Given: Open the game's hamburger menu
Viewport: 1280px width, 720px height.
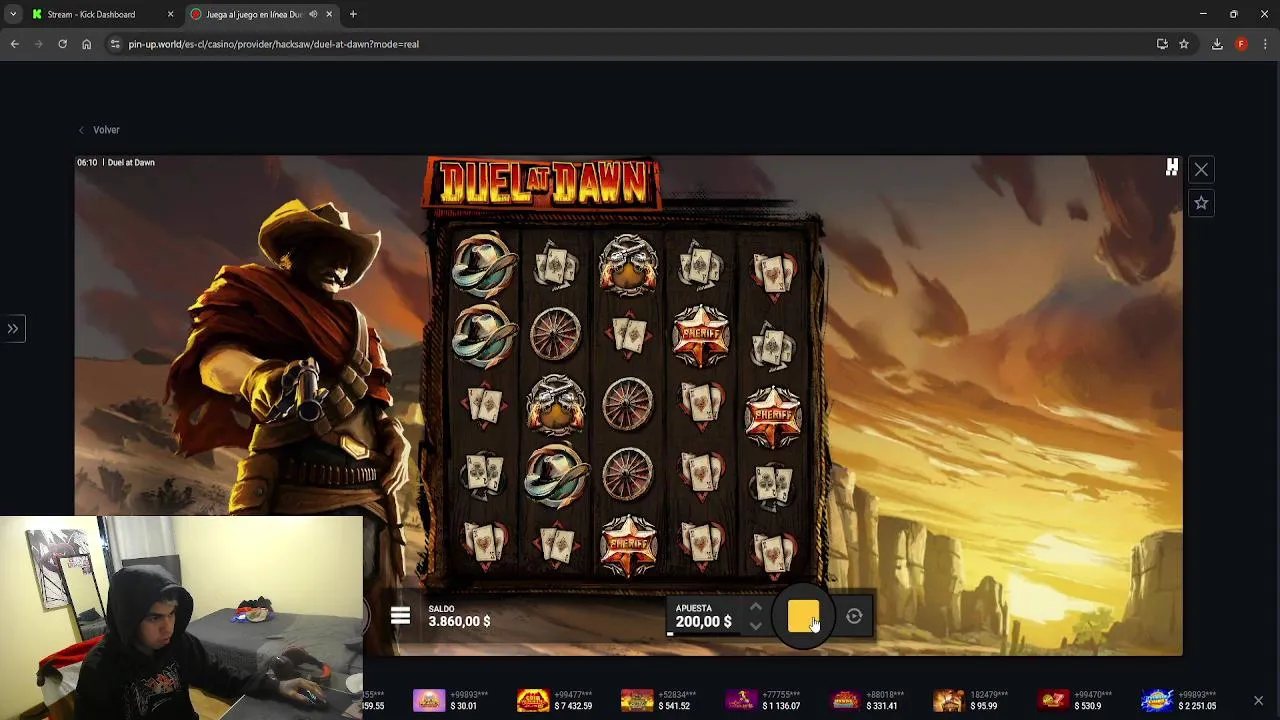Looking at the screenshot, I should (x=400, y=616).
